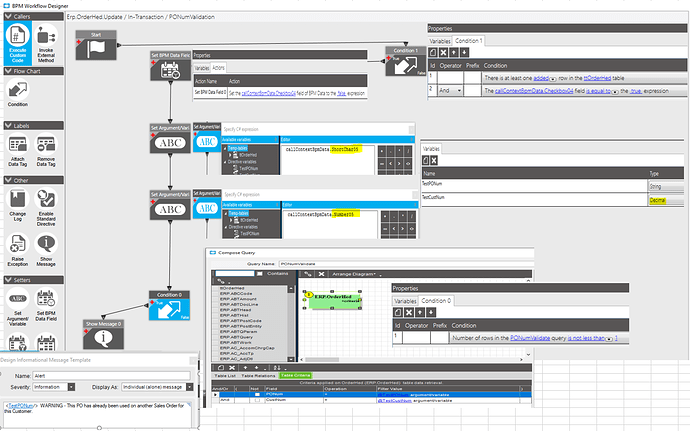Image resolution: width=690 pixels, height=431 pixels.
Task: Click 'is equal to' link in condition row 2
Action: pyautogui.click(x=598, y=91)
